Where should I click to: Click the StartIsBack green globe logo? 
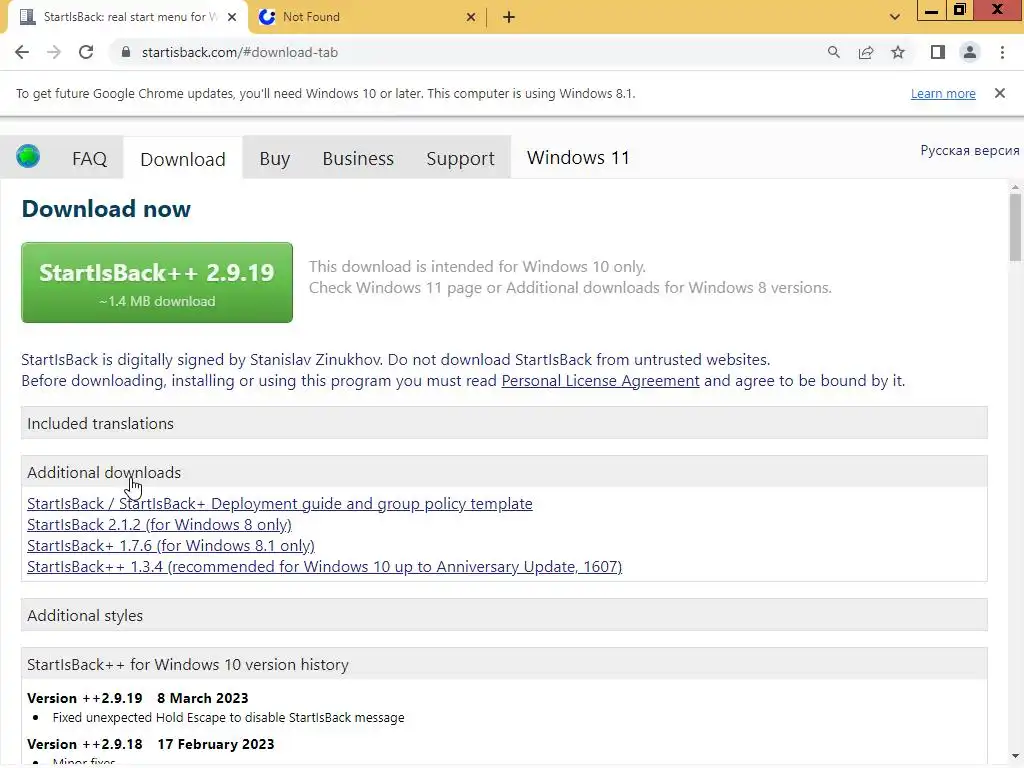coord(28,157)
